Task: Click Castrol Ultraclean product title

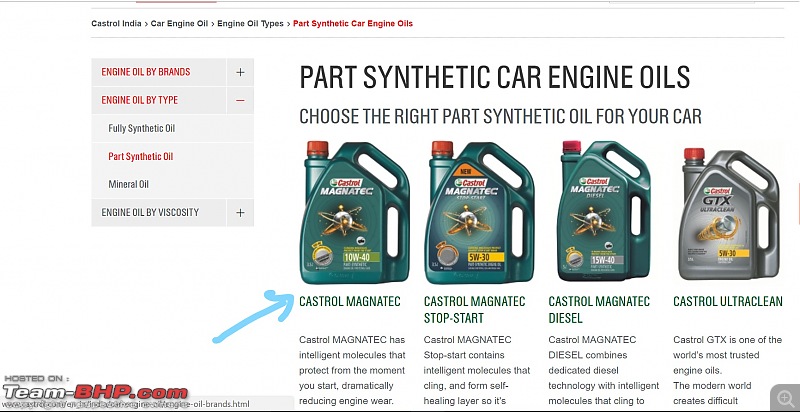Action: tap(728, 301)
